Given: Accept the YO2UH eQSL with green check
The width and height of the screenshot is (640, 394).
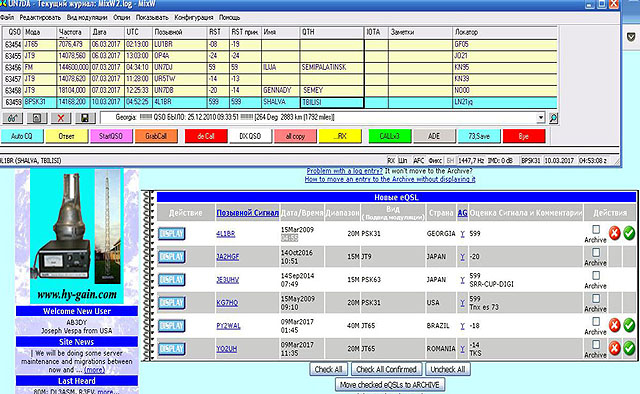Looking at the screenshot, I should click(x=629, y=348).
